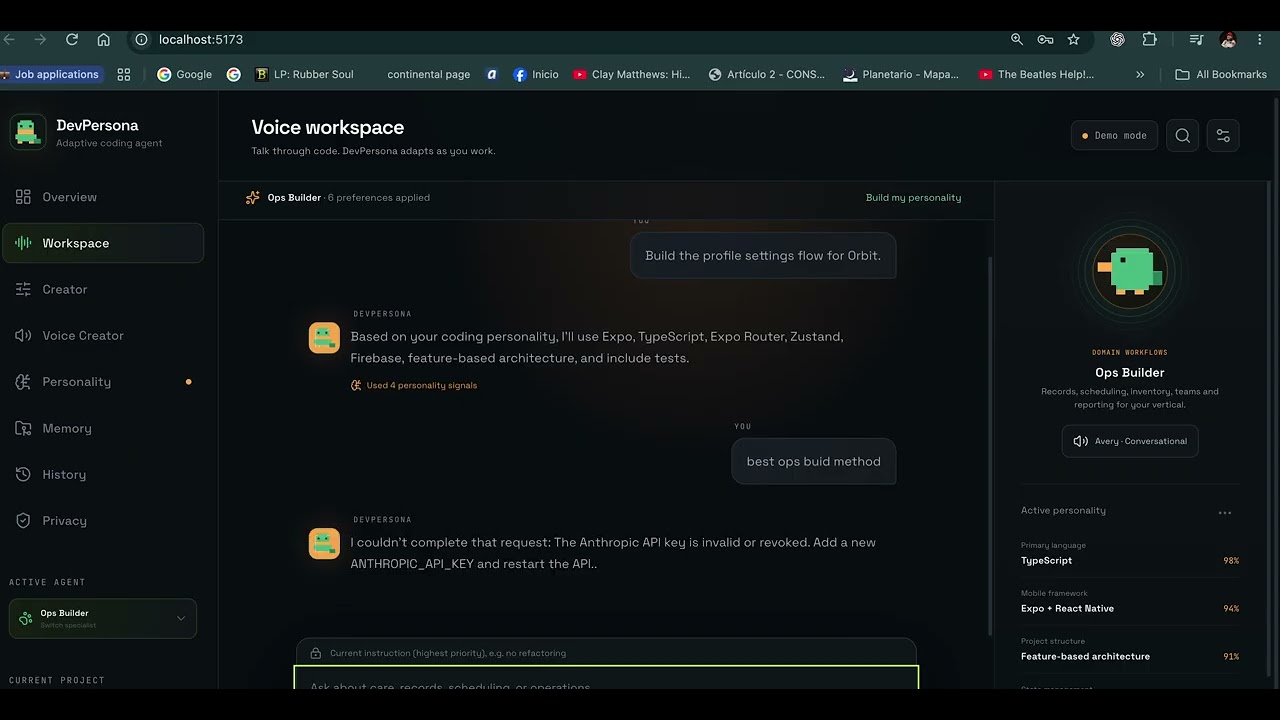Expand the Ops Builder agent dropdown
This screenshot has height=720, width=1280.
tap(103, 618)
